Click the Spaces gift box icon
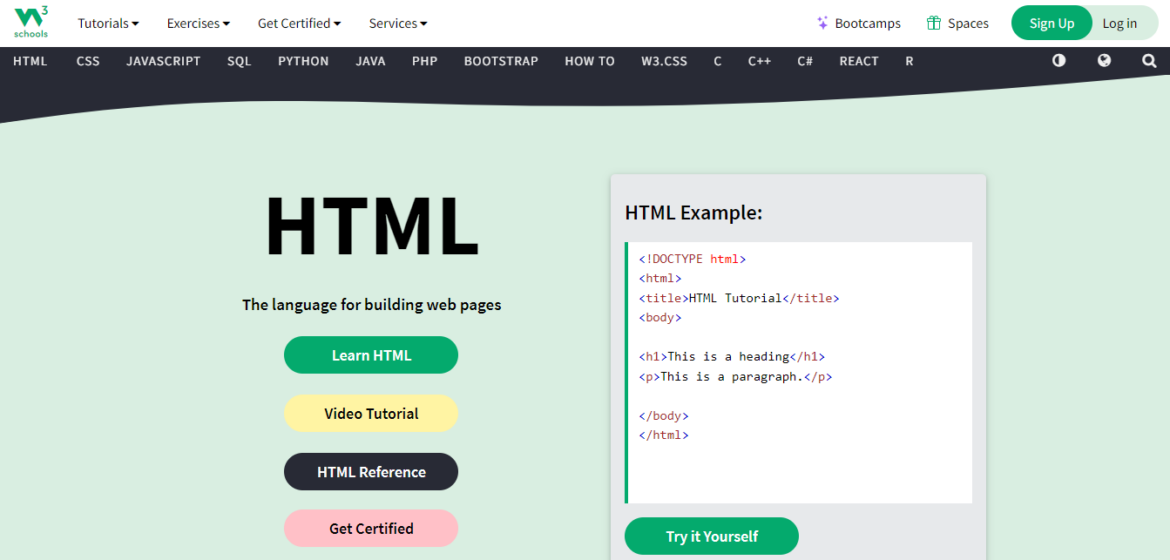Screen dimensions: 1170x560 point(933,23)
